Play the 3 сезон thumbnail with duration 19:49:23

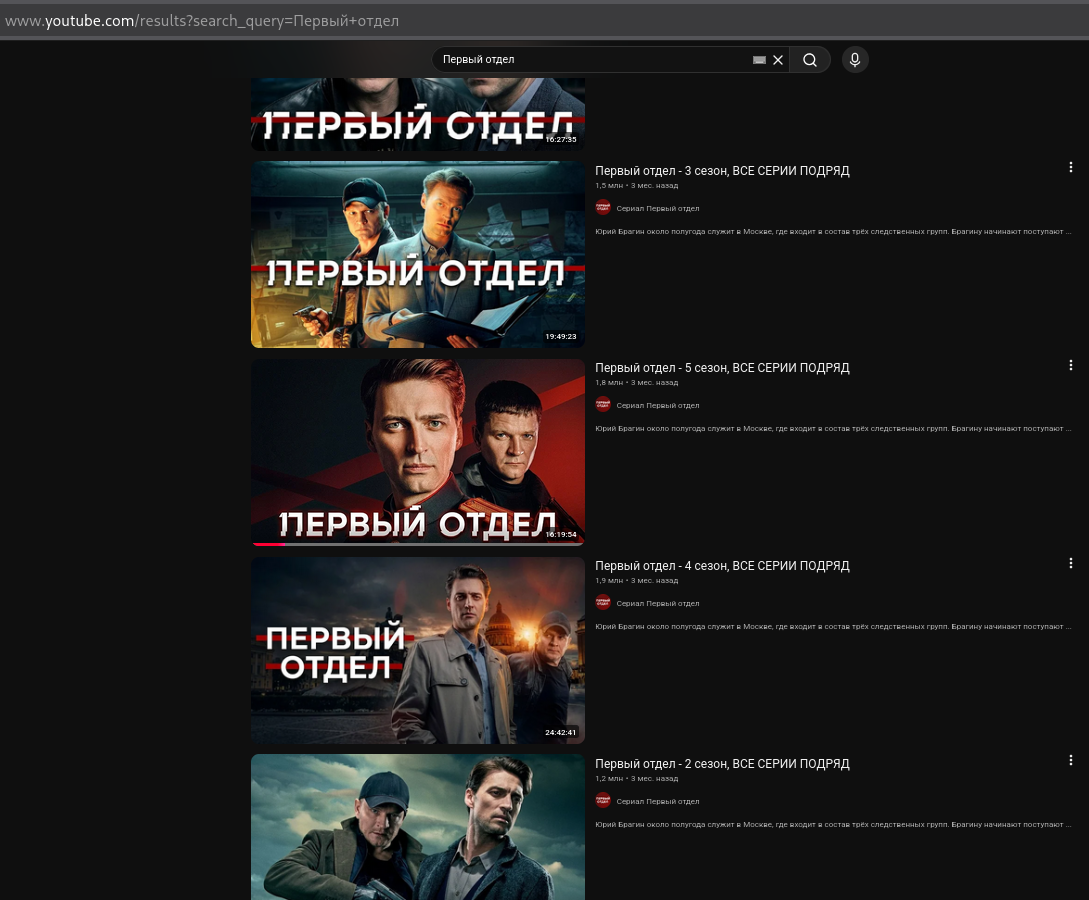(417, 254)
